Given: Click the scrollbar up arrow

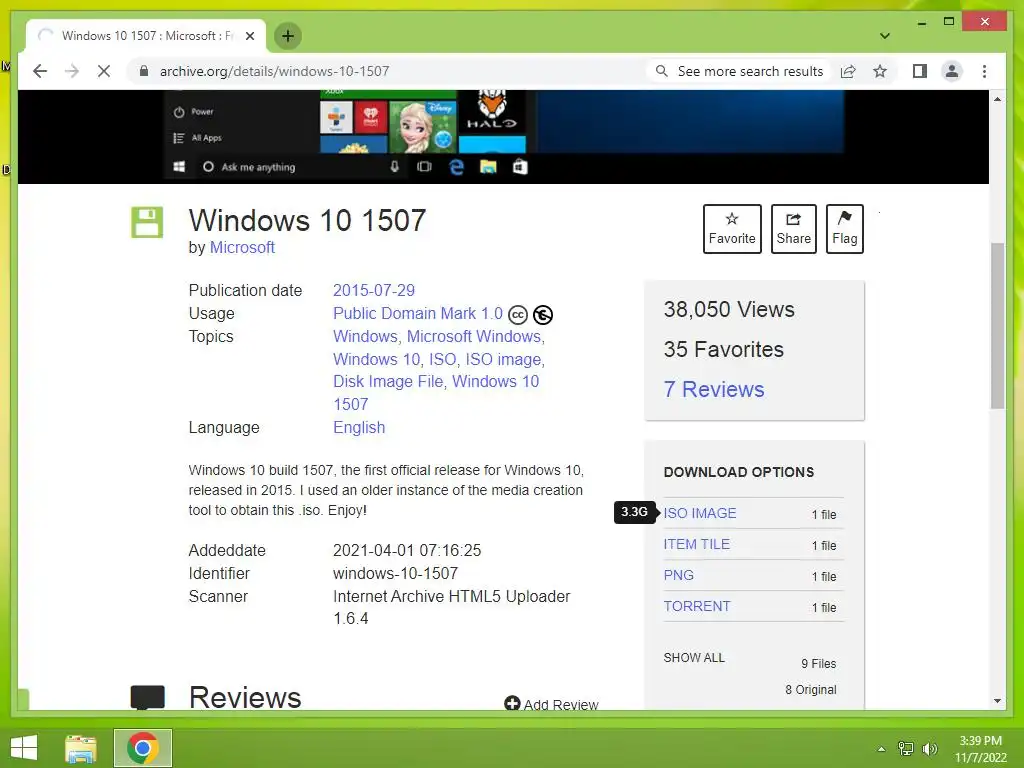Looking at the screenshot, I should click(x=997, y=99).
